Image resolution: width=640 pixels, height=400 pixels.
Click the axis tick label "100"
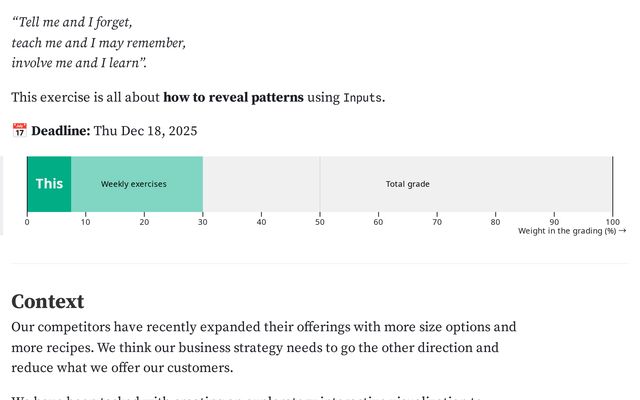(612, 222)
